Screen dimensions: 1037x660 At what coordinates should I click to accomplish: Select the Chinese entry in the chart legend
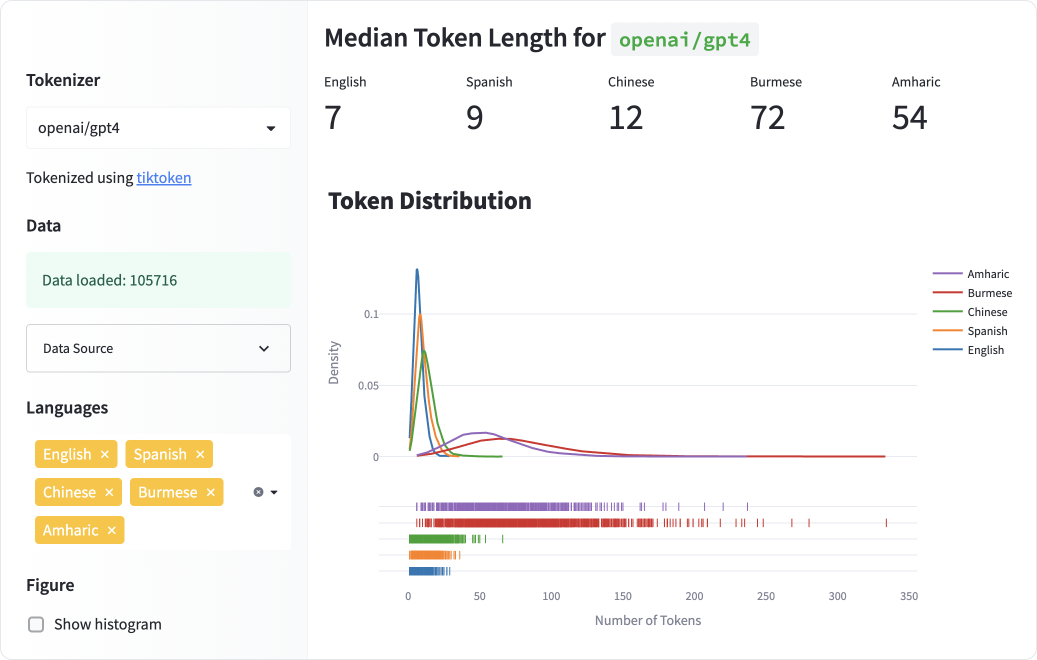[987, 312]
